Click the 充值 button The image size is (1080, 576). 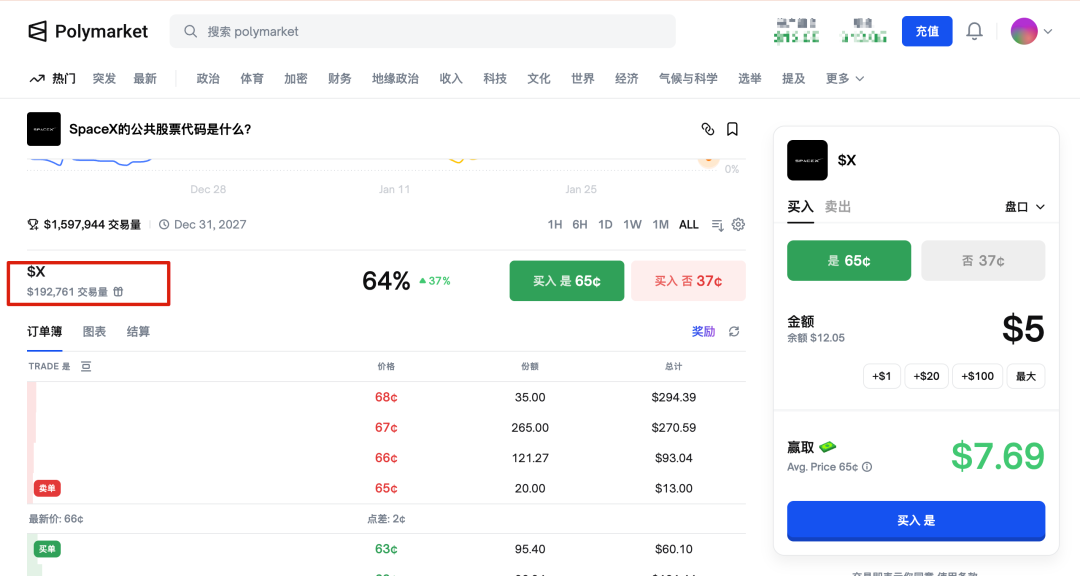926,31
